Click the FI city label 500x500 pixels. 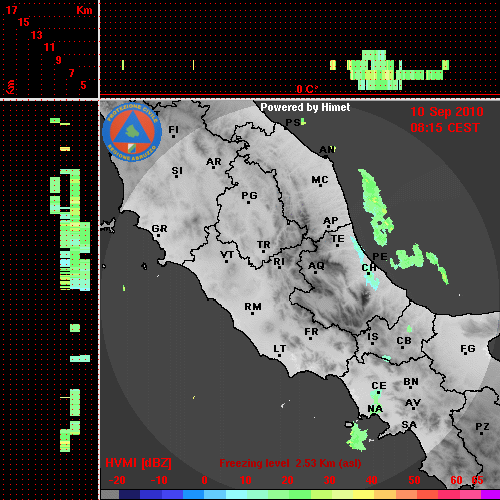coord(173,130)
